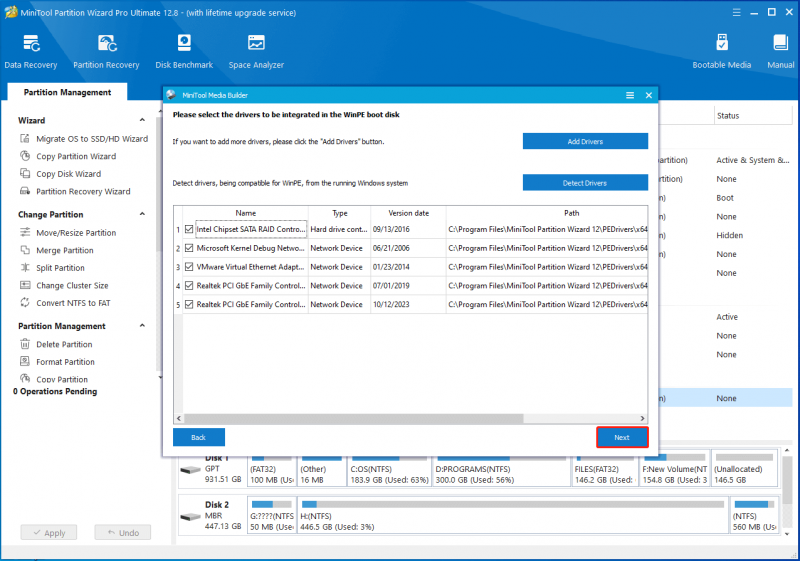Viewport: 800px width, 561px height.
Task: Open the Manual icon
Action: [781, 52]
